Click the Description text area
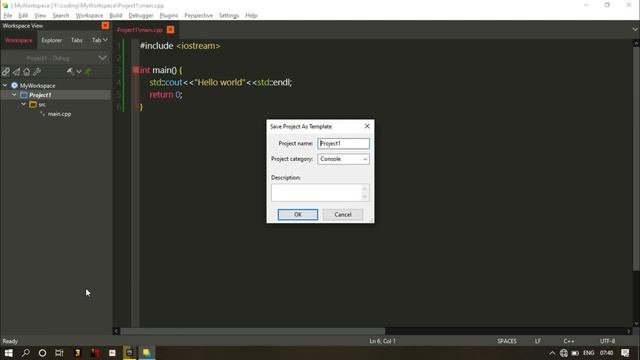This screenshot has width=640, height=360. 316,193
